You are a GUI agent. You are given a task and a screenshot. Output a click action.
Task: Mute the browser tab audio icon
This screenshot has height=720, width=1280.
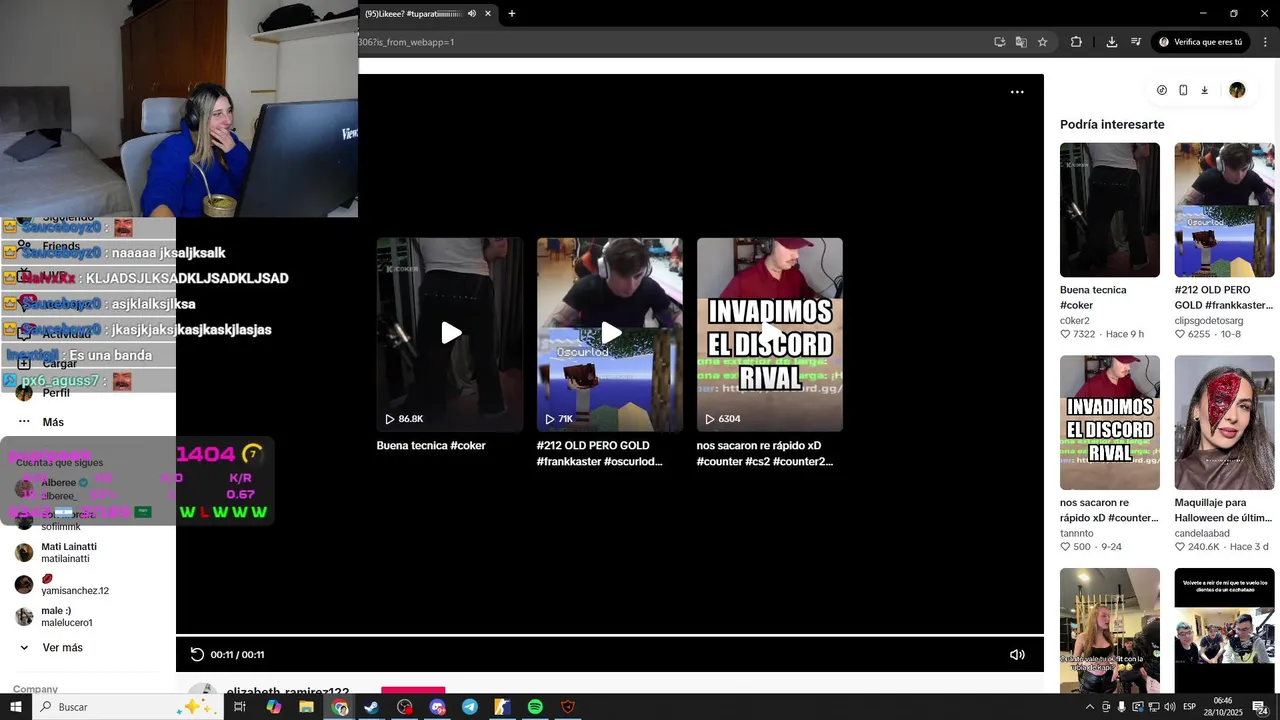pos(472,14)
